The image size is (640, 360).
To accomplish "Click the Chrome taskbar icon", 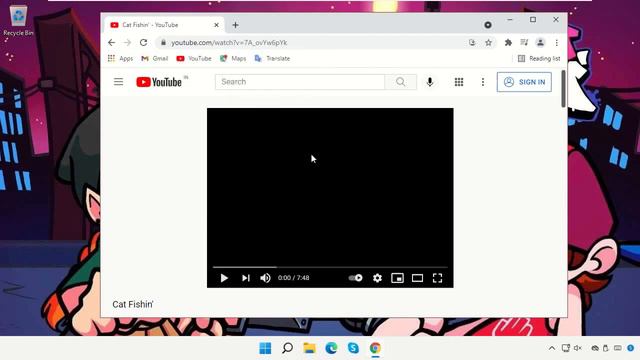I will coord(375,348).
